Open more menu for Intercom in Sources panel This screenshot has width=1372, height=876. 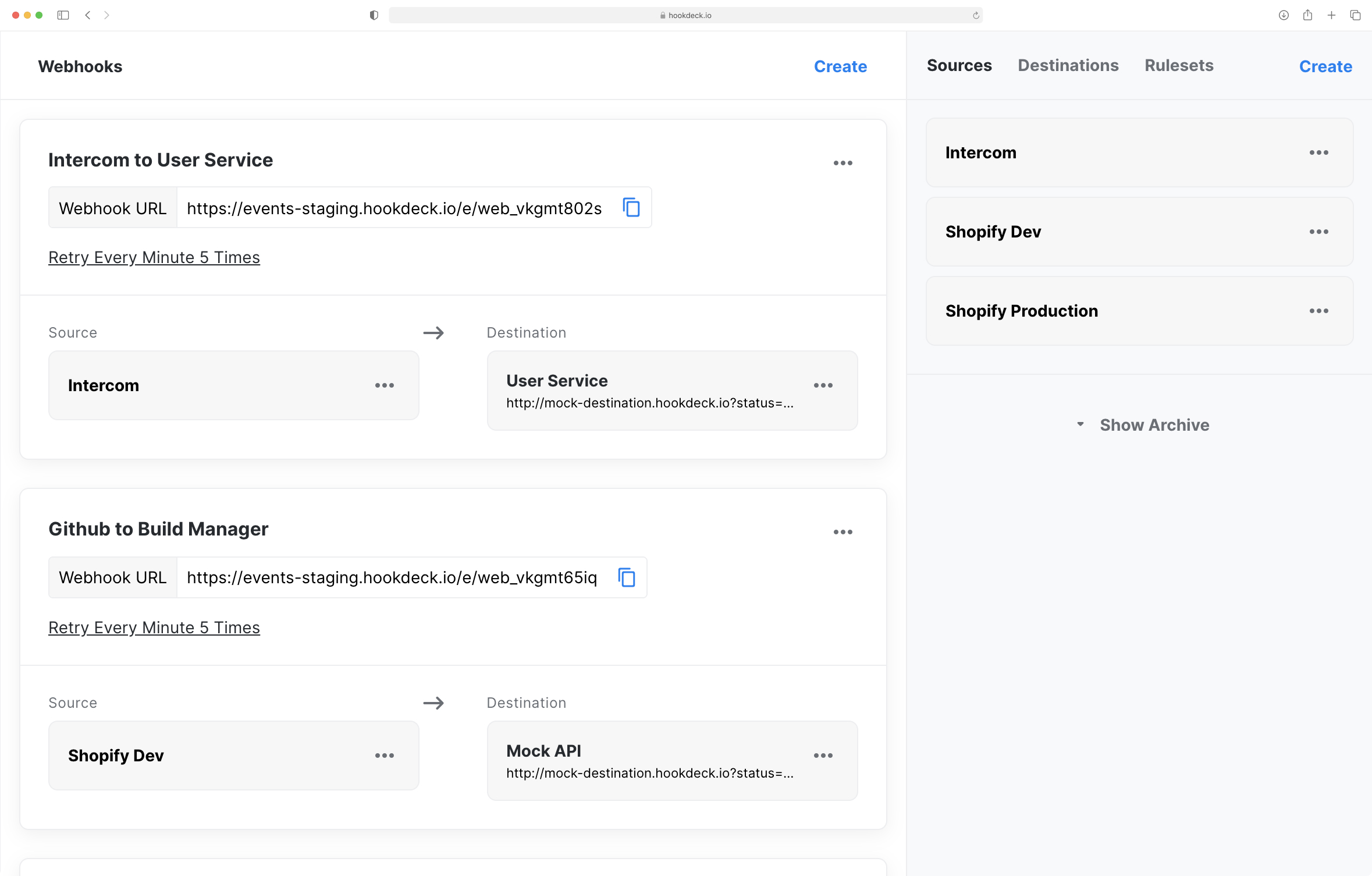pyautogui.click(x=1319, y=152)
